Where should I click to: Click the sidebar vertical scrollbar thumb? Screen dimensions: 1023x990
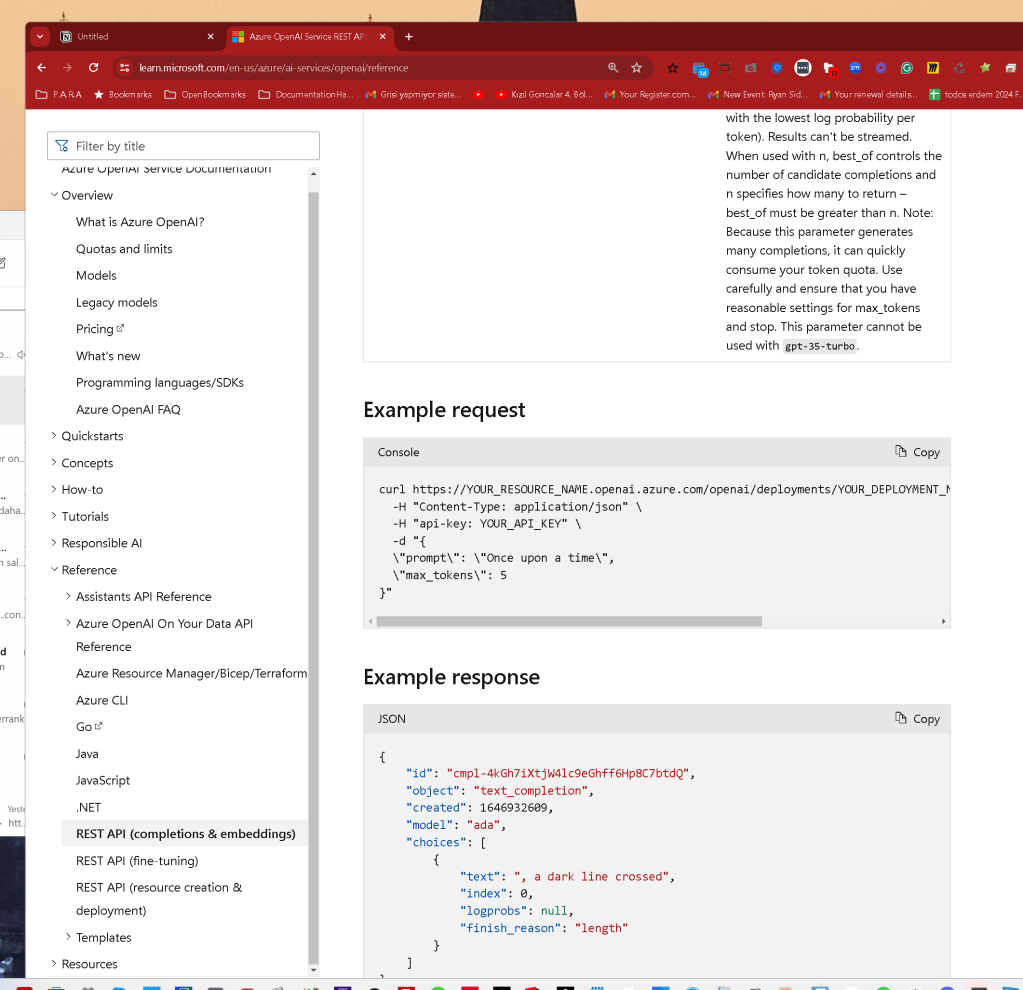pyautogui.click(x=313, y=578)
